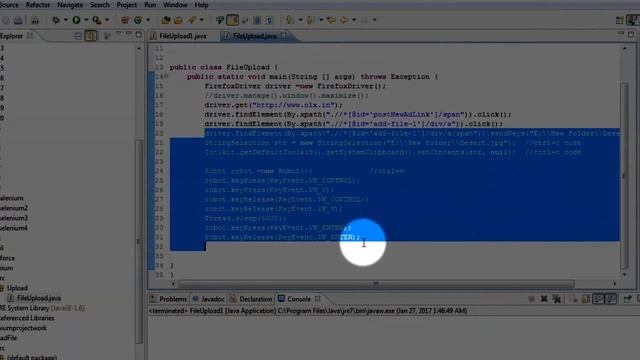Open the Refactor menu
The height and width of the screenshot is (360, 640).
[x=38, y=5]
